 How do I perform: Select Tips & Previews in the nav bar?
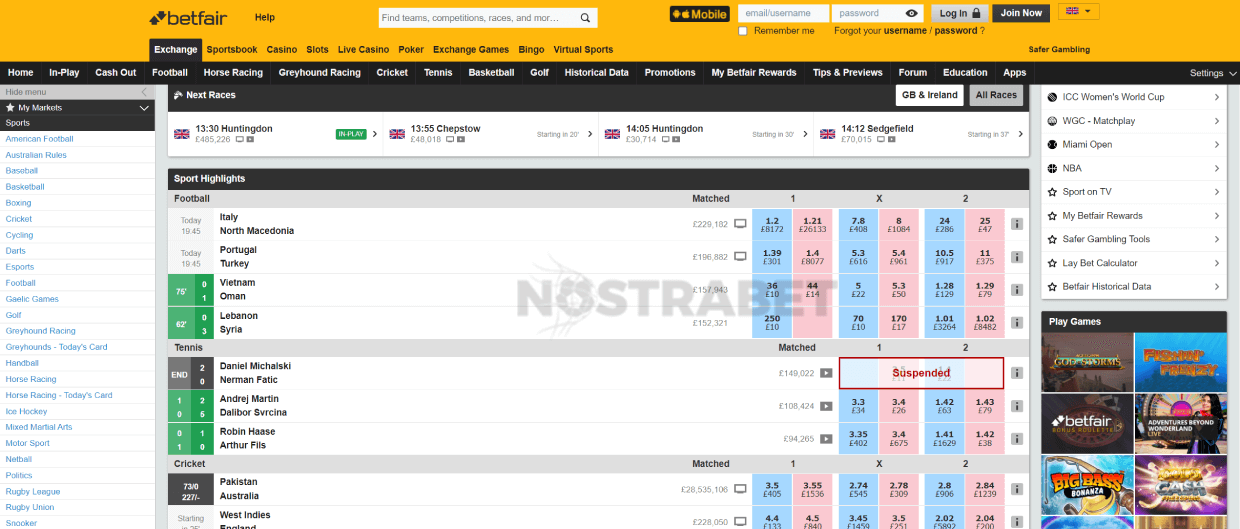848,73
